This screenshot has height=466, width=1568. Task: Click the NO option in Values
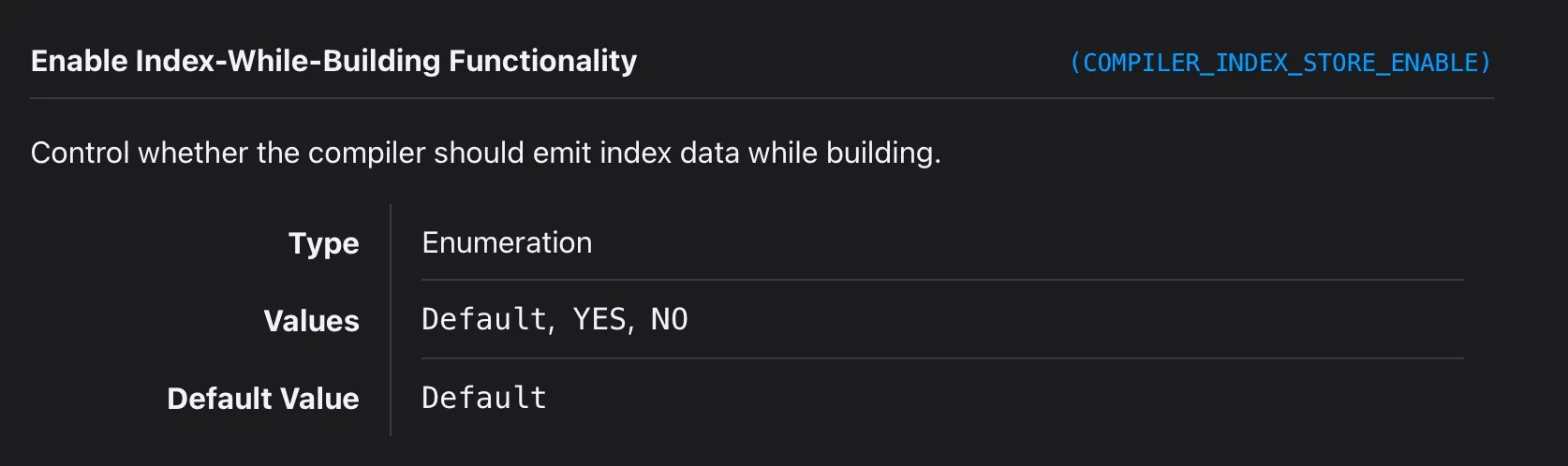(x=669, y=320)
